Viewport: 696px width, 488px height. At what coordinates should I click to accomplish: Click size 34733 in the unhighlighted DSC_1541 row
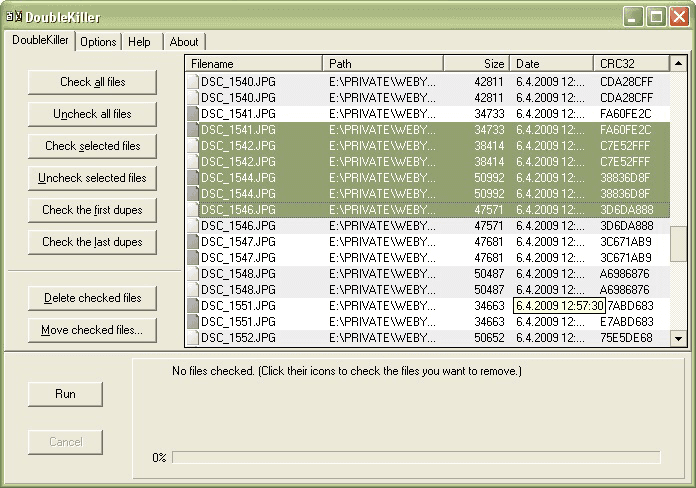click(x=489, y=114)
